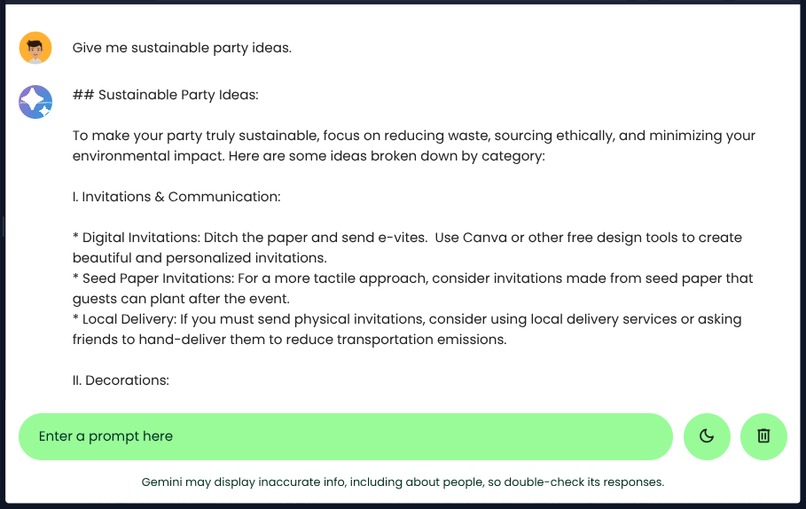
Task: Click the user message 'Give me sustainable party ideas.'
Action: 182,48
